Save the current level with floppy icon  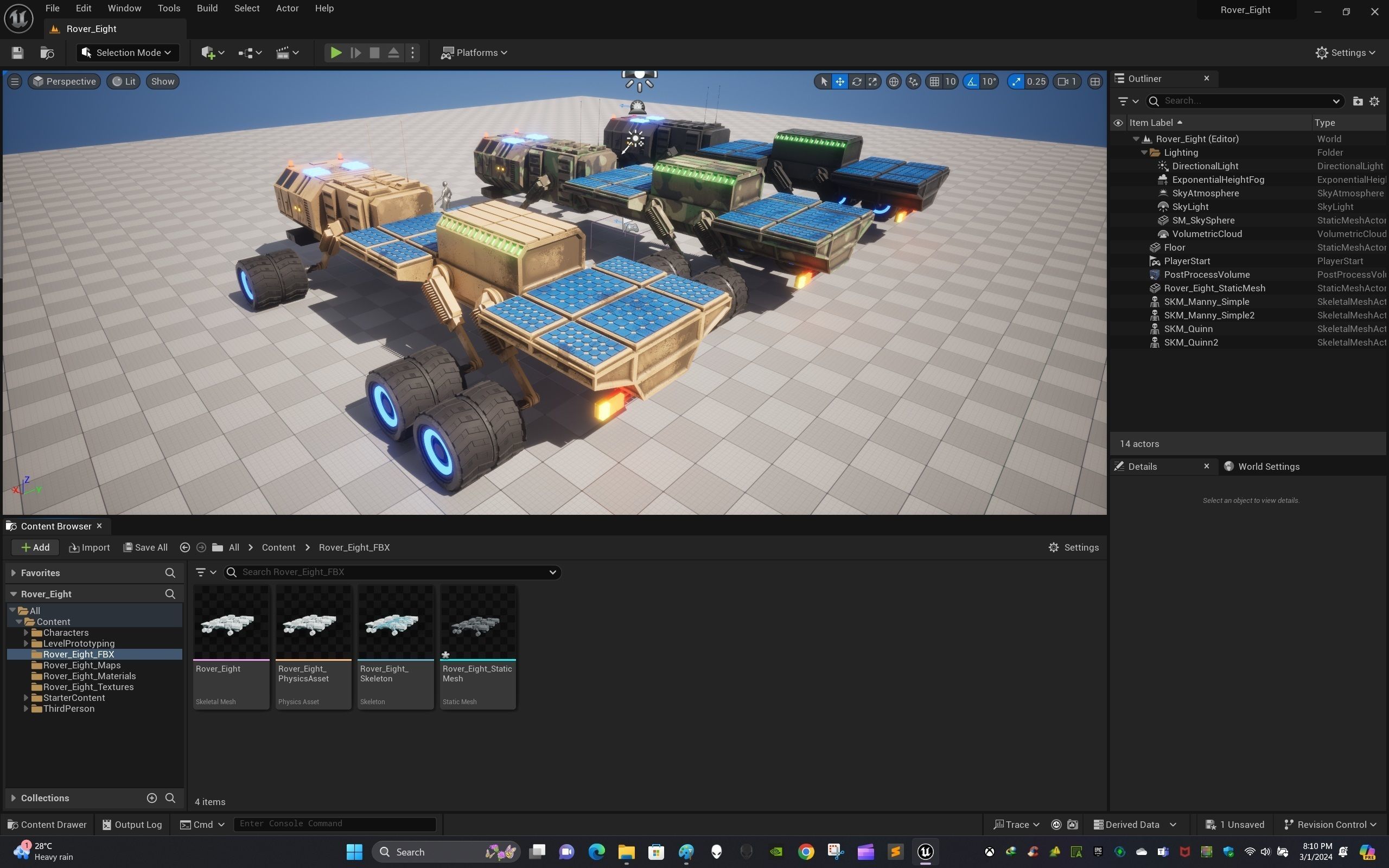coord(17,53)
